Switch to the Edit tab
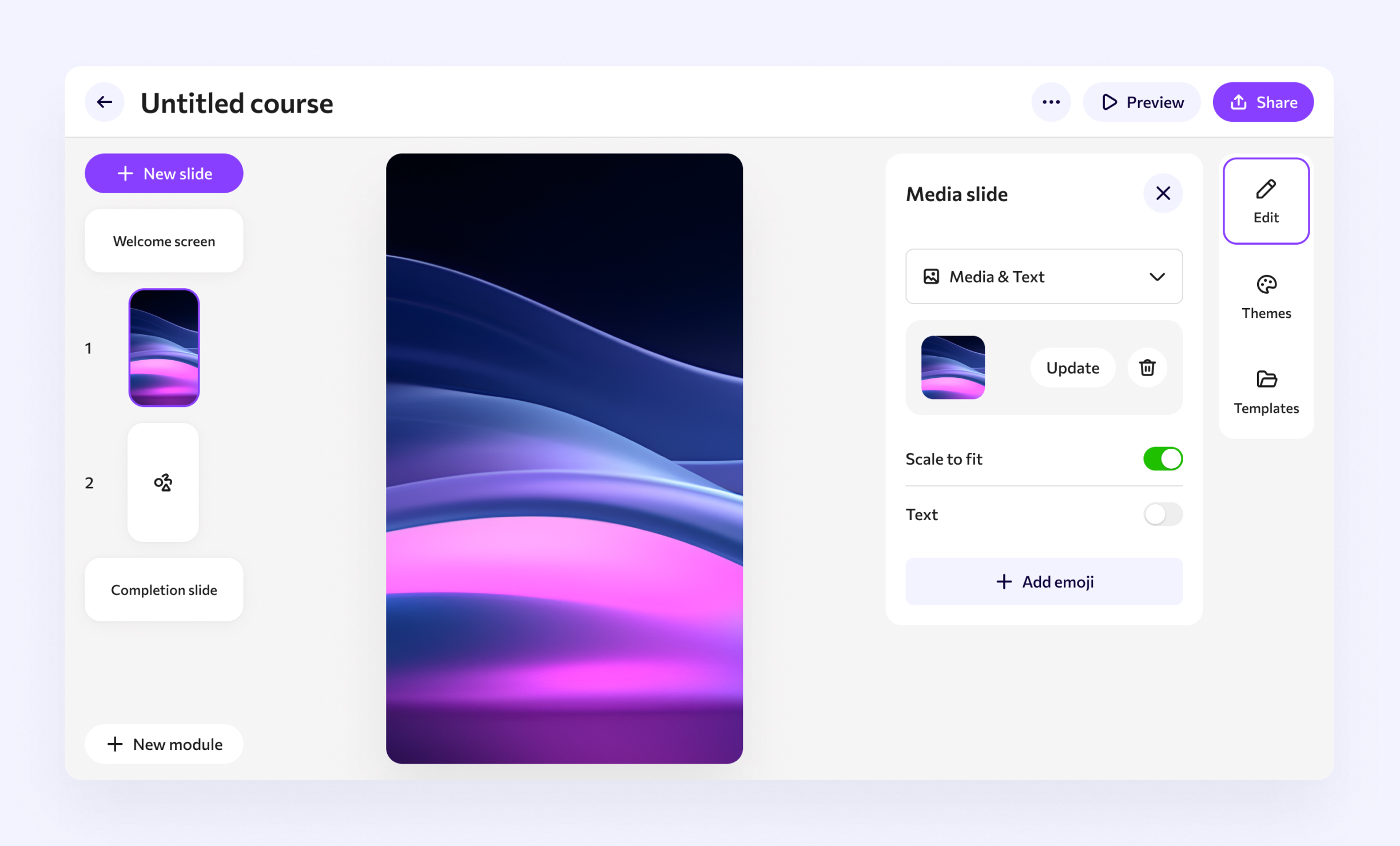This screenshot has height=846, width=1400. coord(1266,201)
